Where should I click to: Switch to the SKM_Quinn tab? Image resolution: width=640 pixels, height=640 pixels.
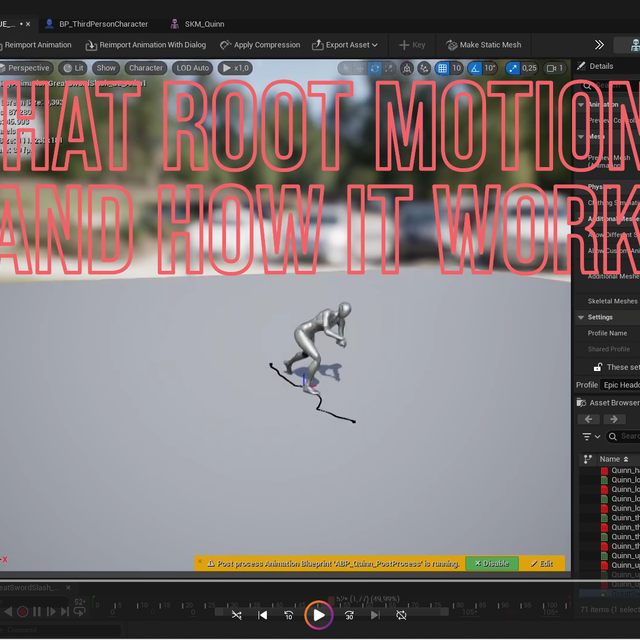[198, 24]
